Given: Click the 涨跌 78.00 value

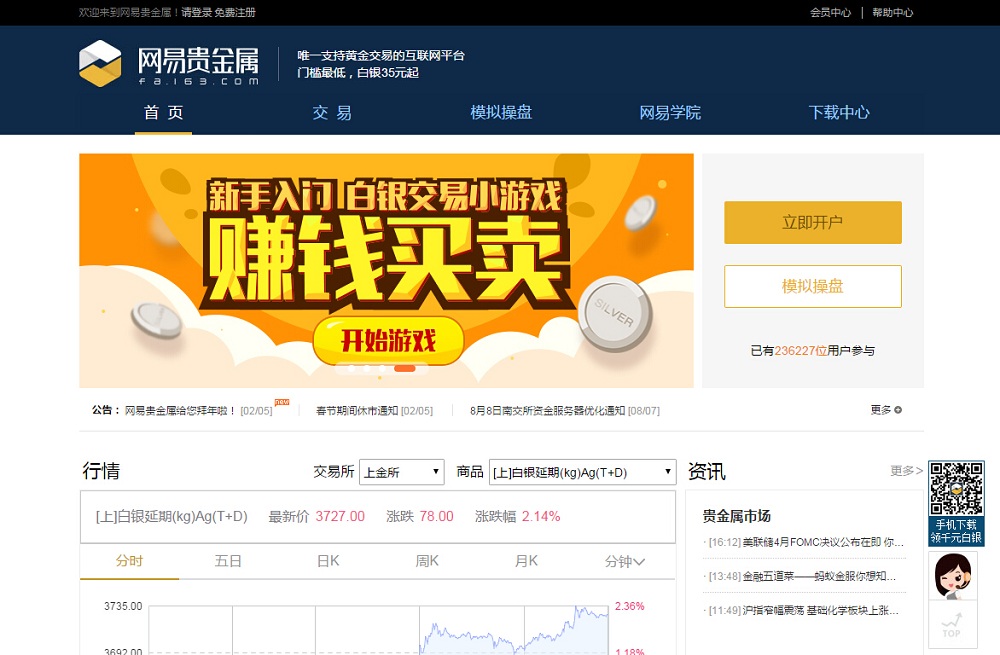Looking at the screenshot, I should (x=436, y=517).
